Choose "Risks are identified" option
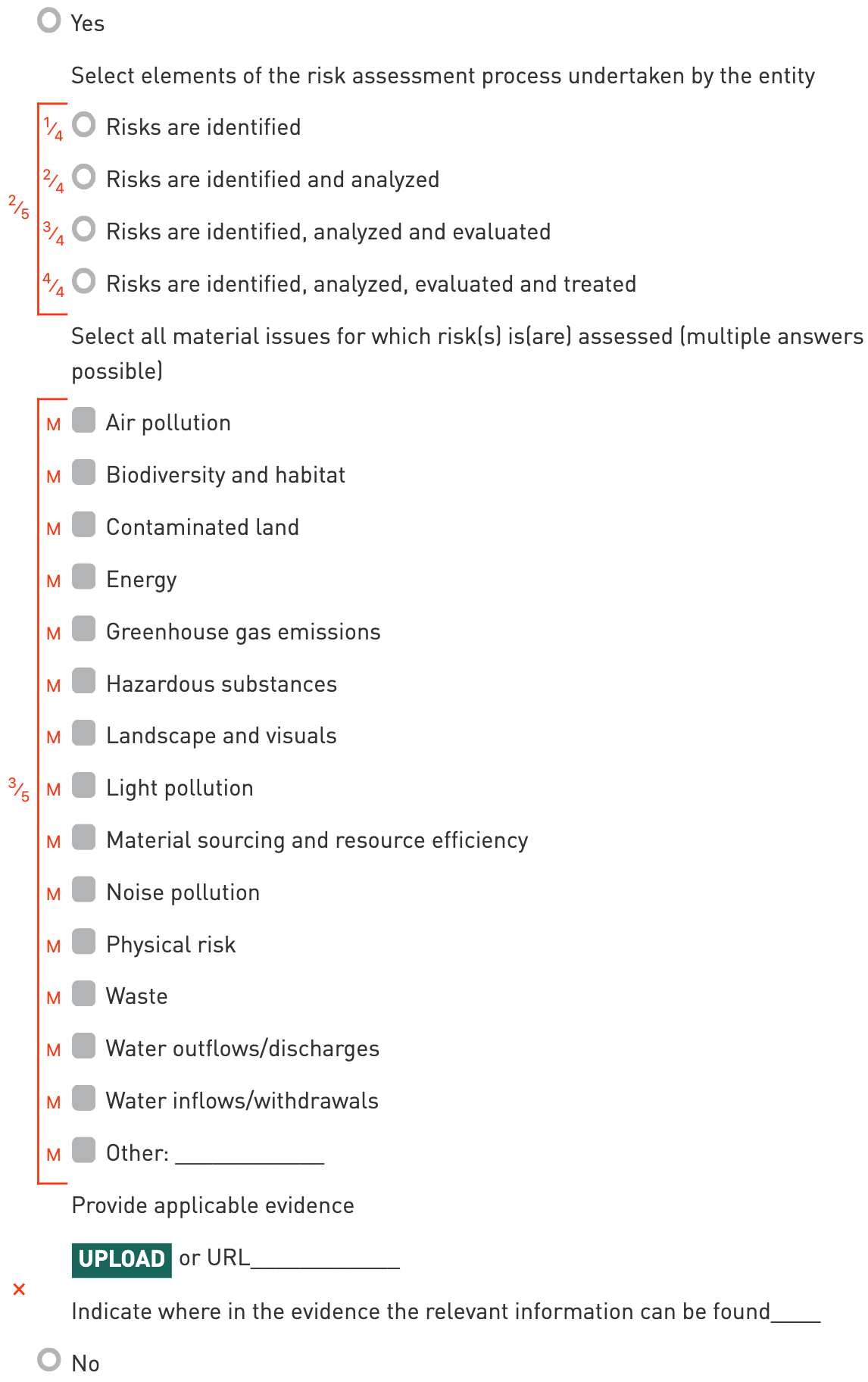 pyautogui.click(x=84, y=125)
